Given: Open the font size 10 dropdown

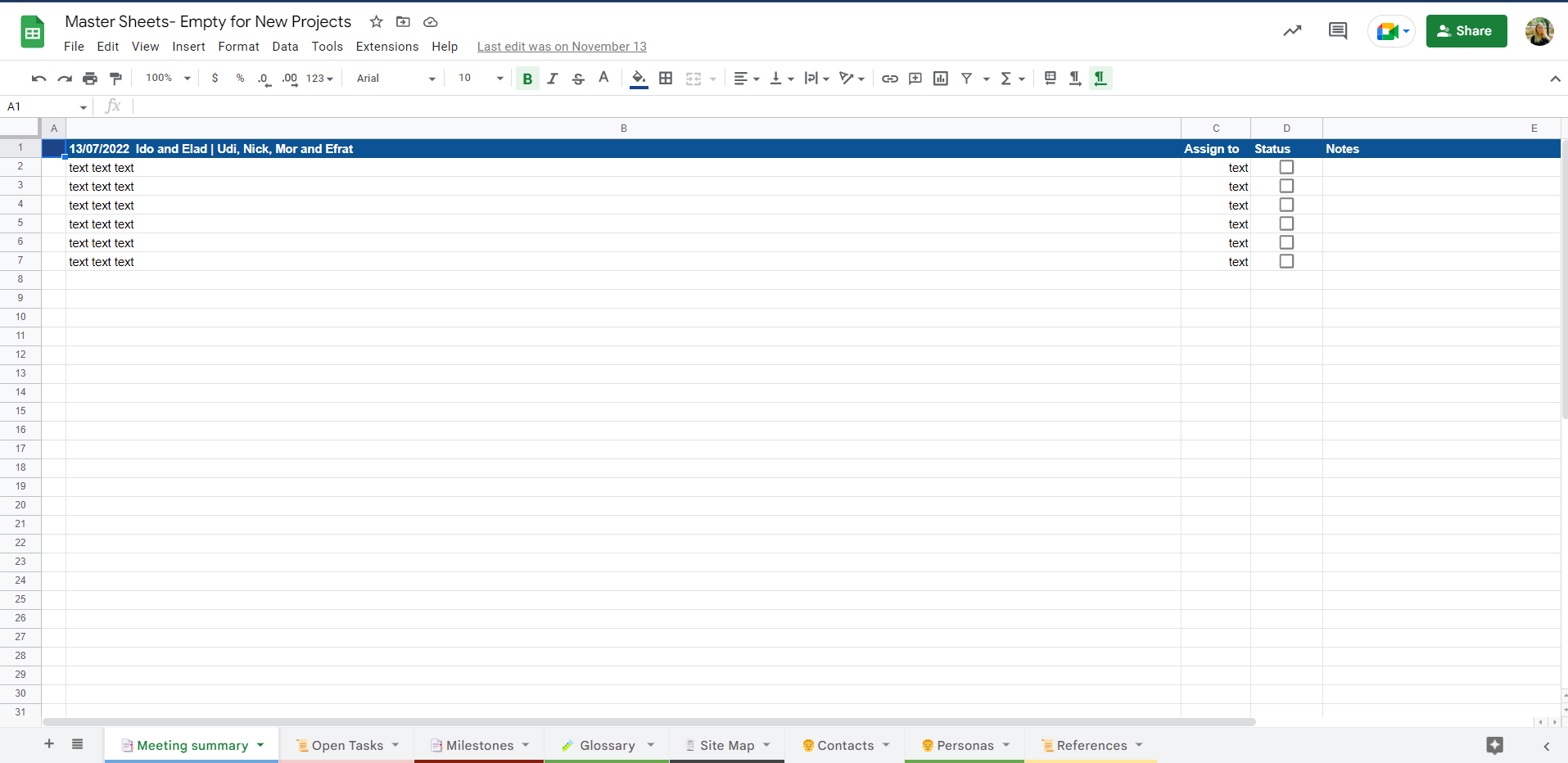Looking at the screenshot, I should [481, 79].
